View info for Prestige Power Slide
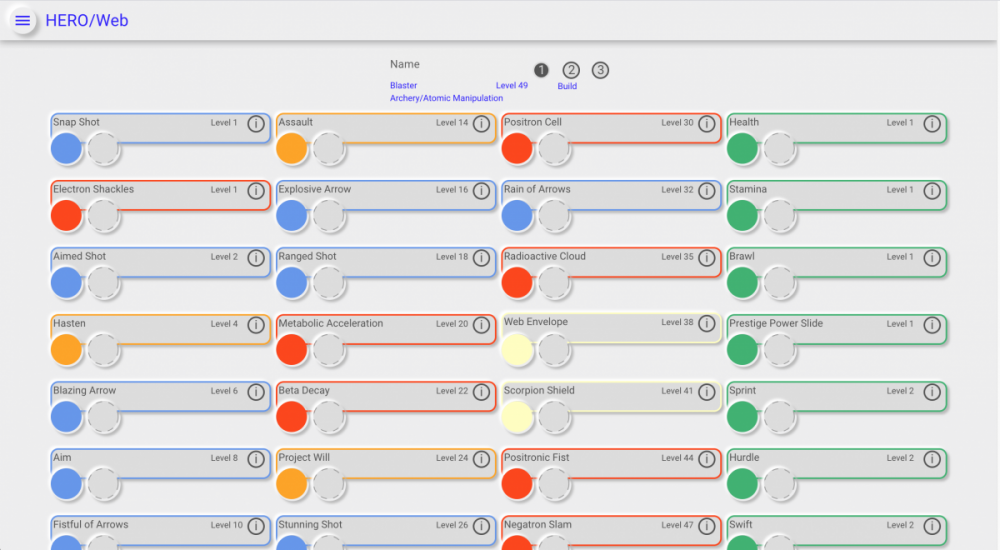Image resolution: width=1000 pixels, height=550 pixels. tap(932, 325)
